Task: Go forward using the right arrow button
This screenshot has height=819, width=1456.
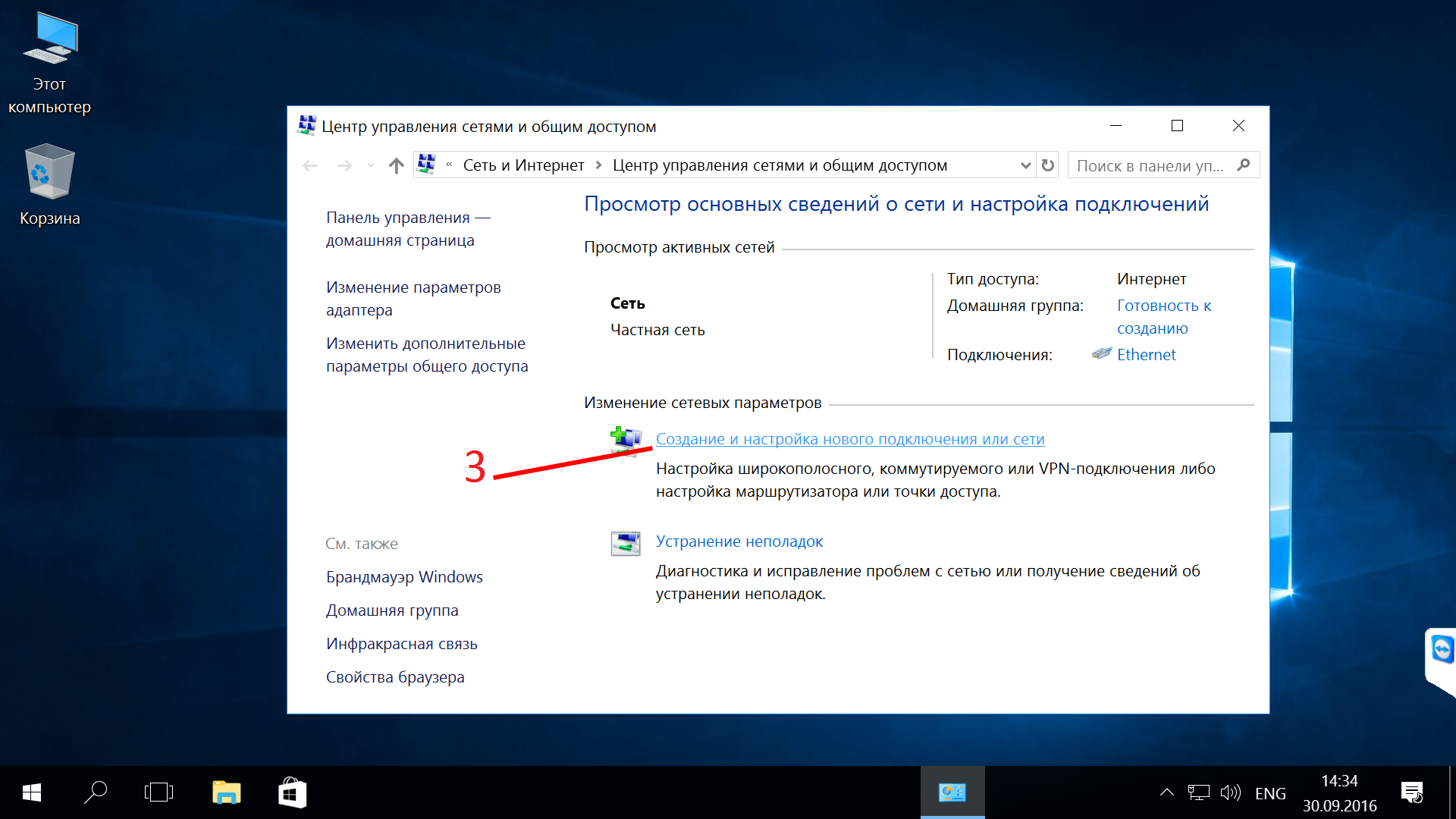Action: coord(344,165)
